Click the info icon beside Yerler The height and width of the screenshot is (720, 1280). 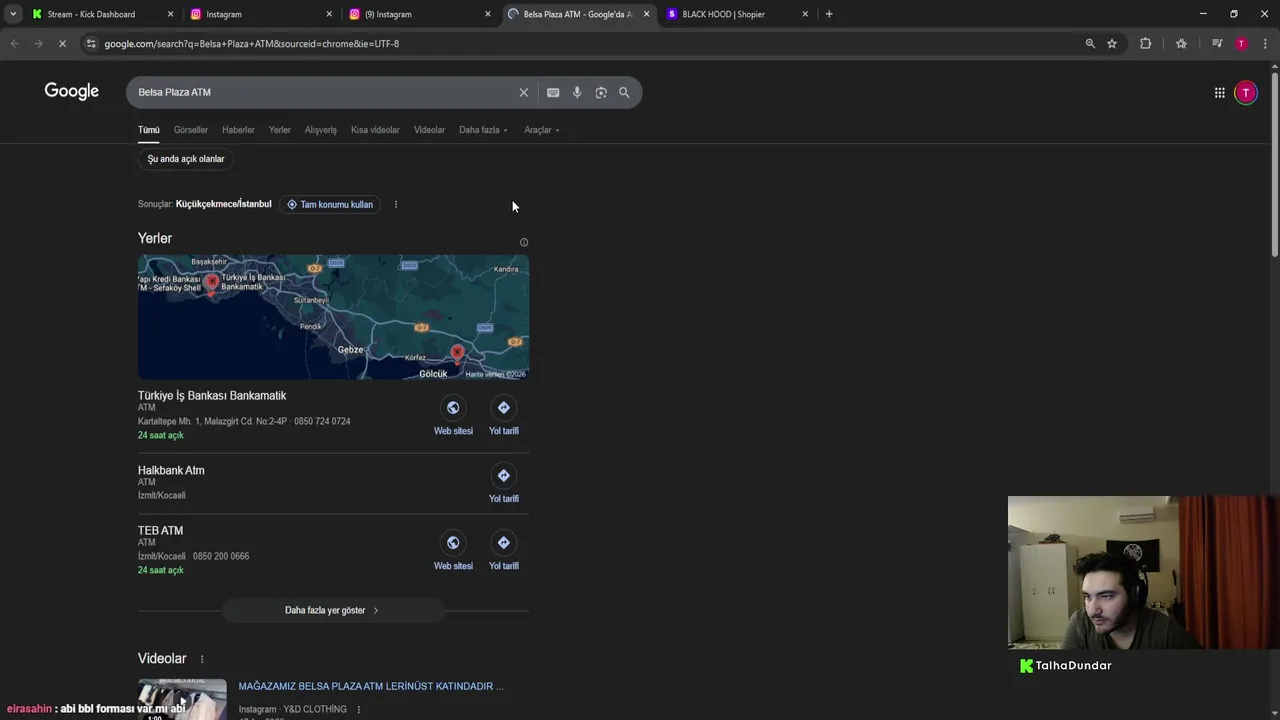[x=523, y=242]
